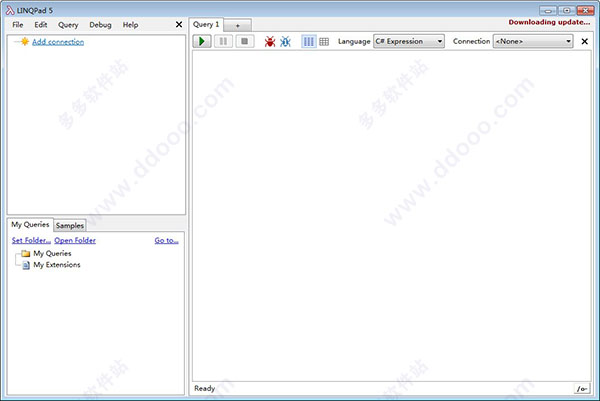Switch to the My Queries tab
Viewport: 600px width, 401px height.
pyautogui.click(x=30, y=225)
